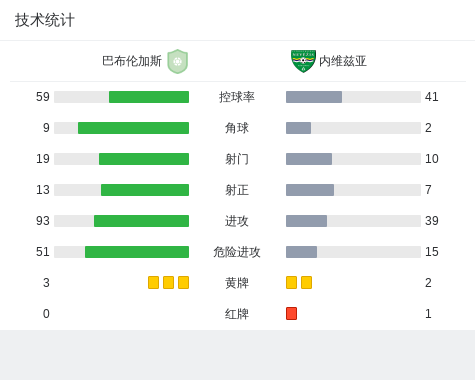
Task: Select the 技术统计 section heading
Action: coord(45,20)
